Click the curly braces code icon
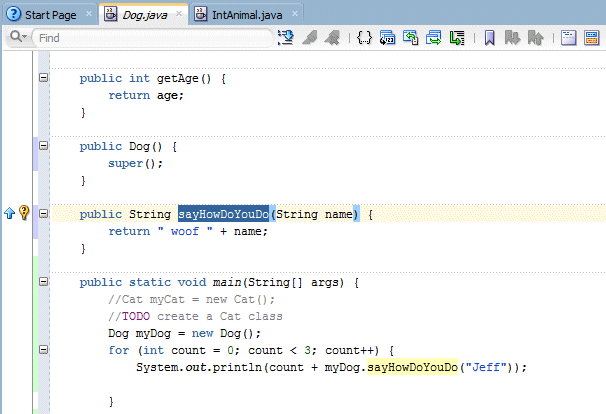 [x=364, y=38]
